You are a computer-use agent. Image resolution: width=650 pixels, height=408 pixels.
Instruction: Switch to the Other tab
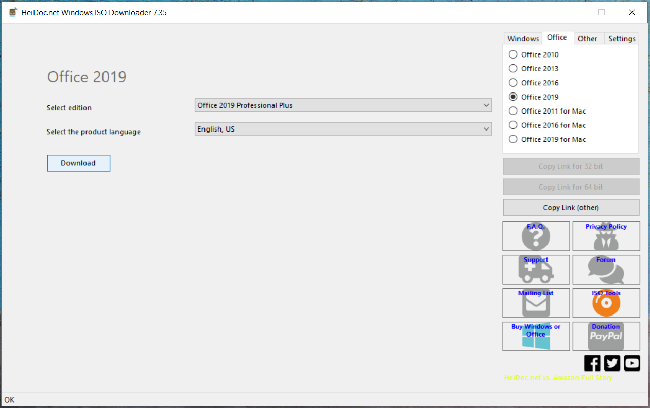[x=587, y=38]
